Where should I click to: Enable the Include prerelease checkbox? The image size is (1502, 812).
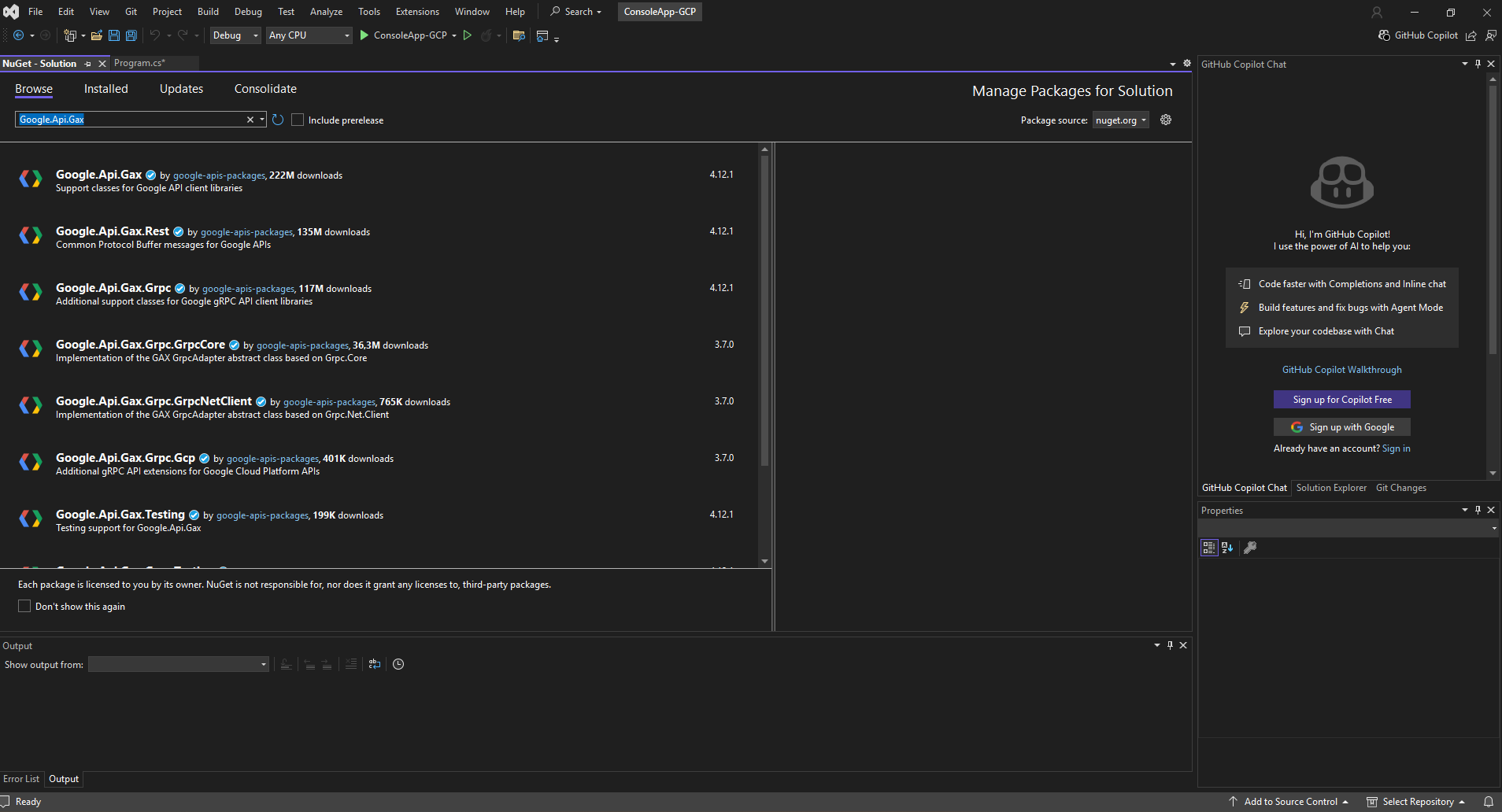pyautogui.click(x=298, y=120)
